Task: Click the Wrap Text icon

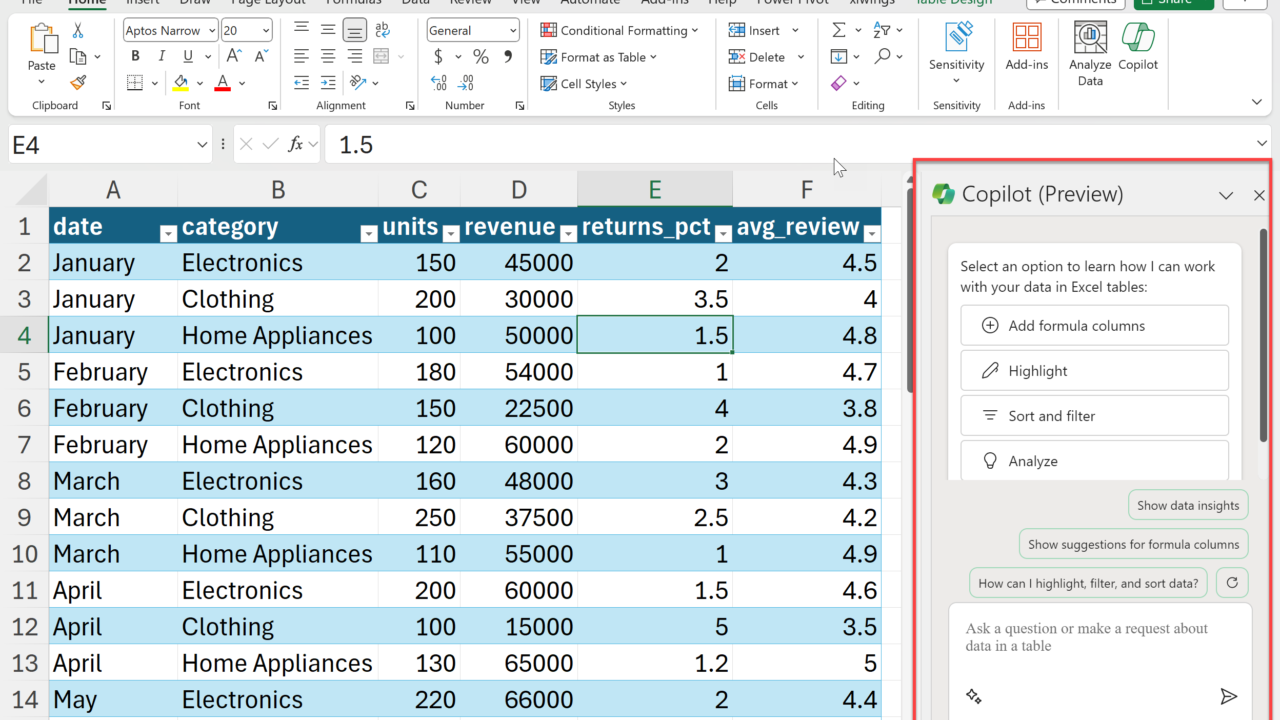Action: click(381, 31)
